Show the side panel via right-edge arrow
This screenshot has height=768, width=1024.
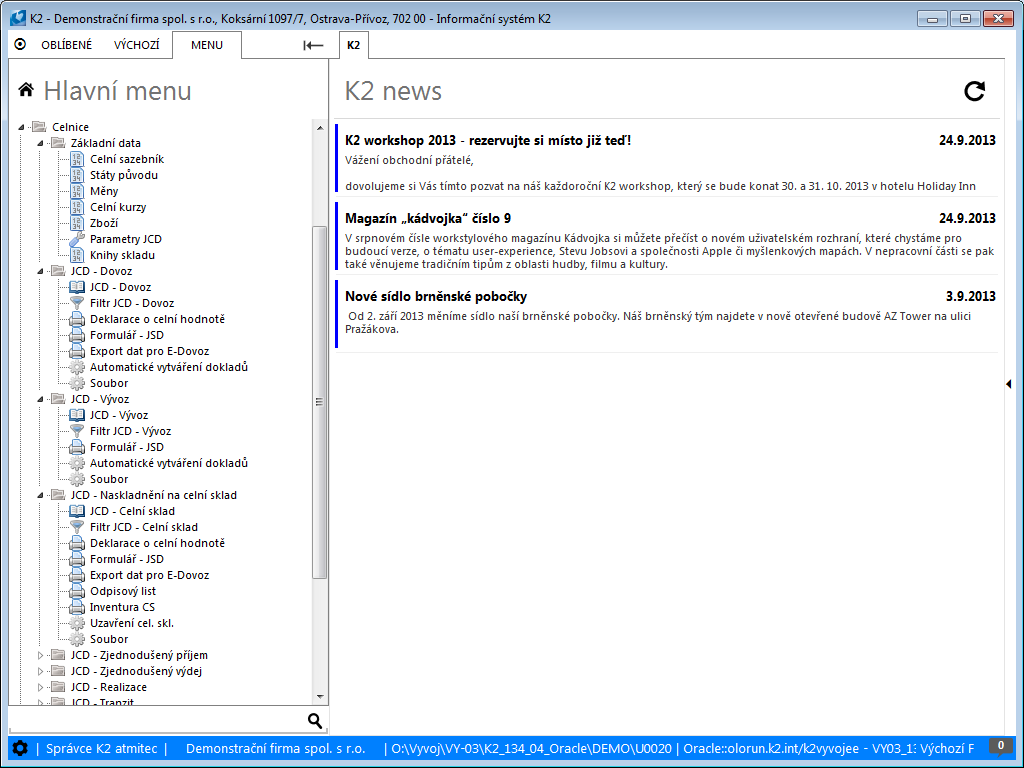(x=1008, y=384)
